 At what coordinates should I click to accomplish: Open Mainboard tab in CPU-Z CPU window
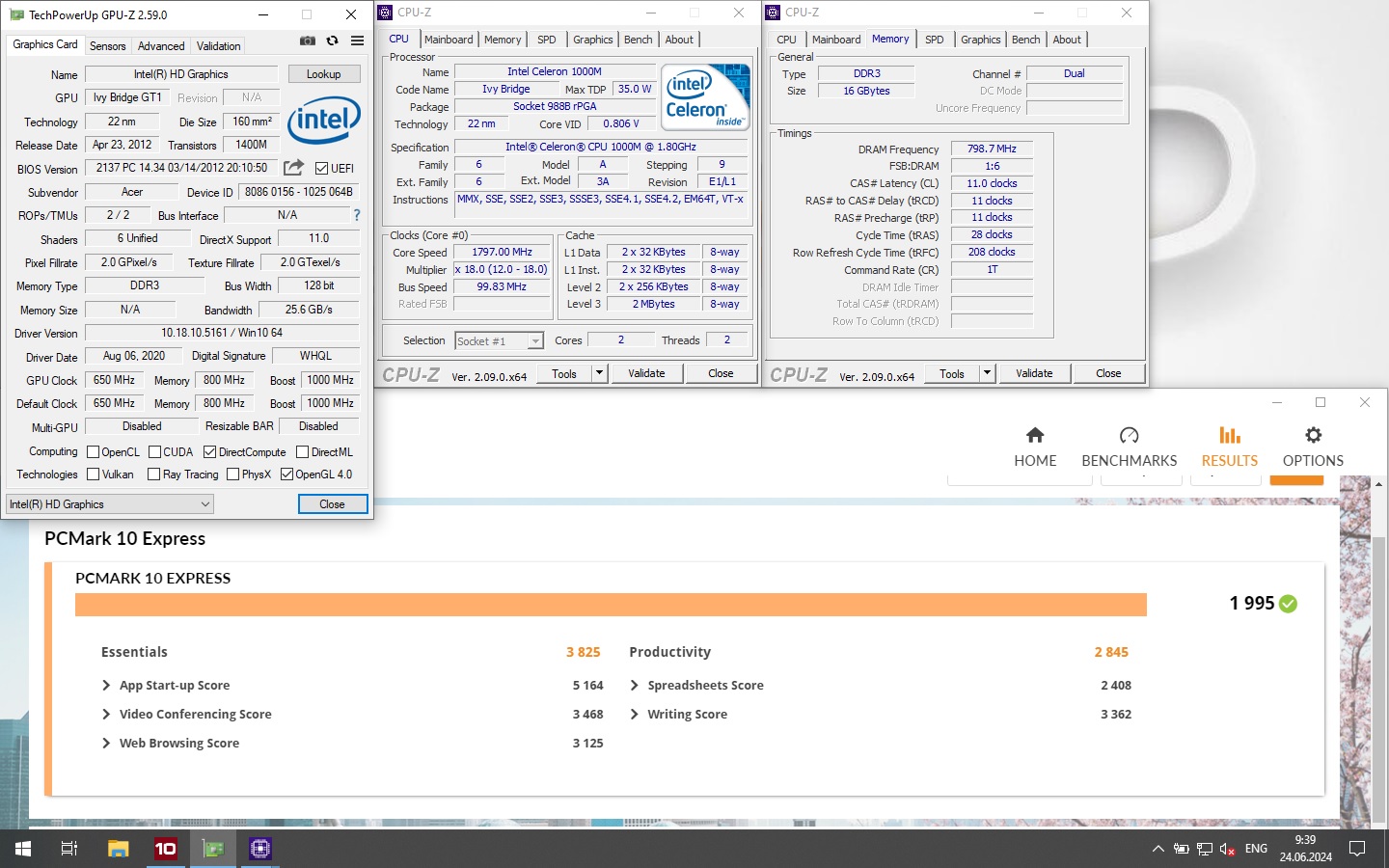449,40
